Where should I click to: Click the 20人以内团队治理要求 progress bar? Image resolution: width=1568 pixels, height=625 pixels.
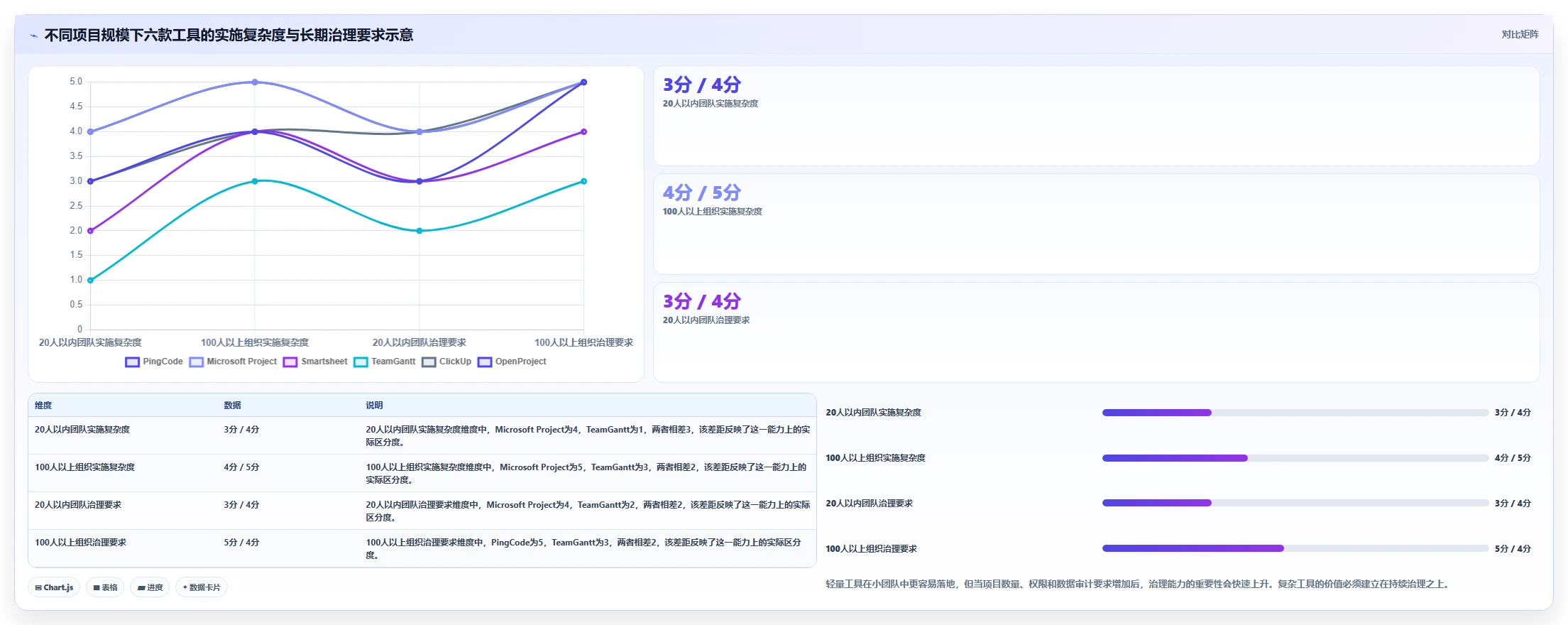pyautogui.click(x=1295, y=503)
